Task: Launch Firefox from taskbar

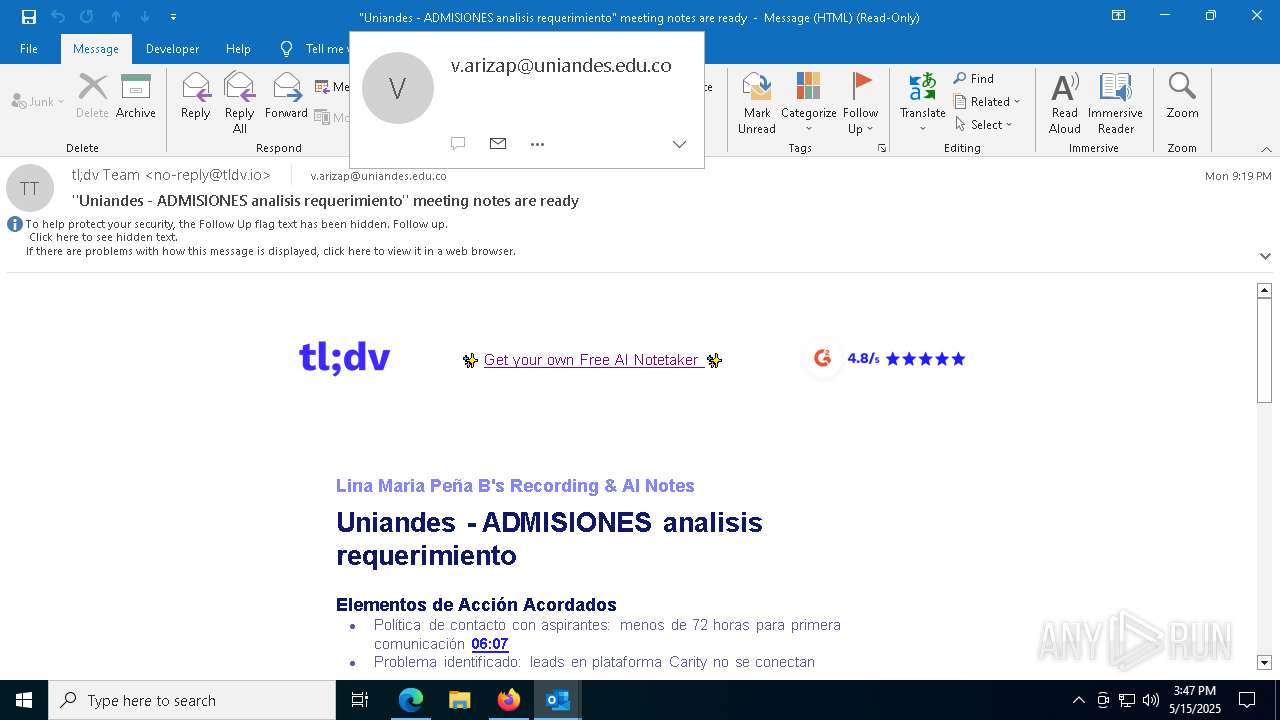Action: pos(509,700)
